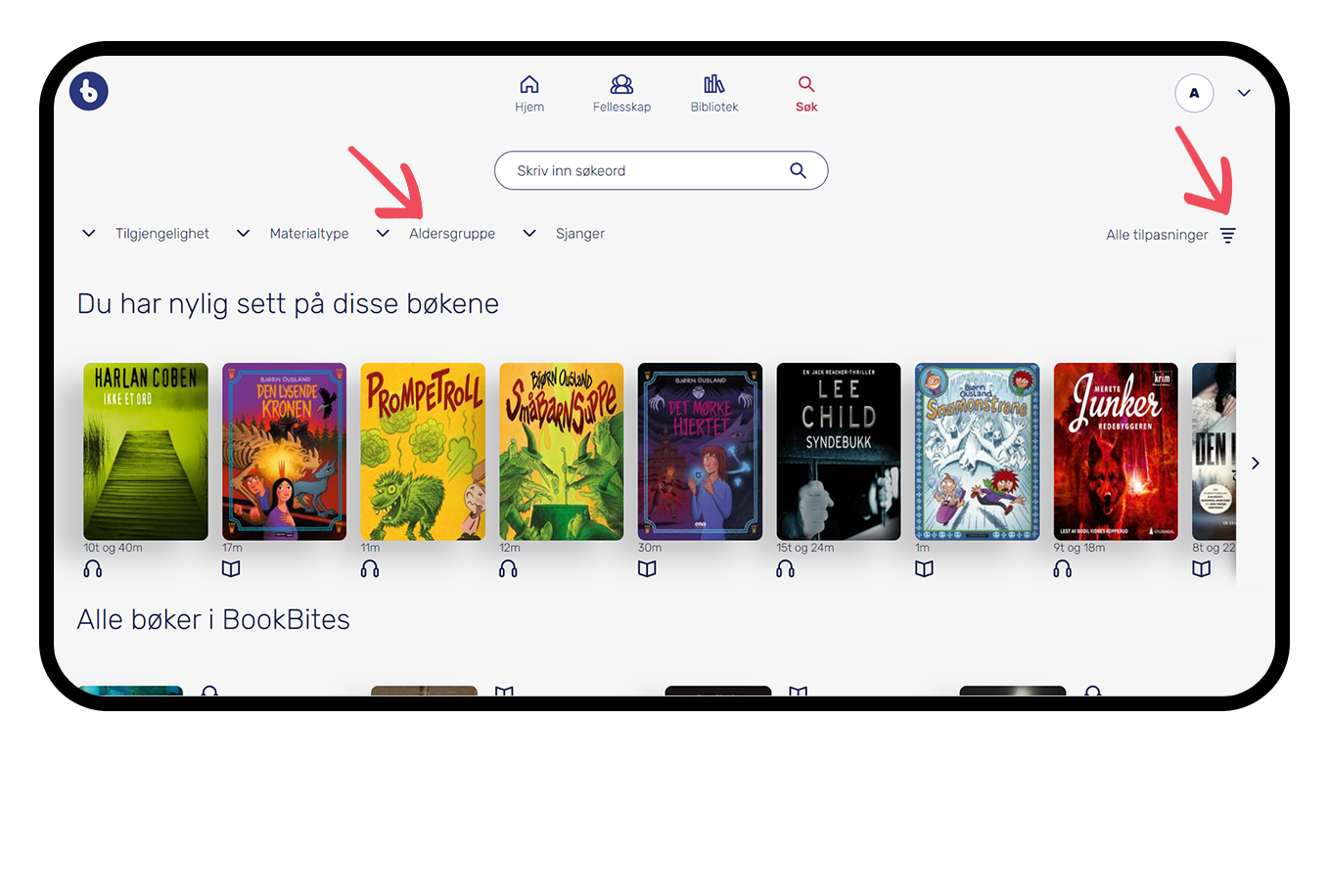Open the Fellesskap tab
The image size is (1329, 896).
(x=621, y=94)
